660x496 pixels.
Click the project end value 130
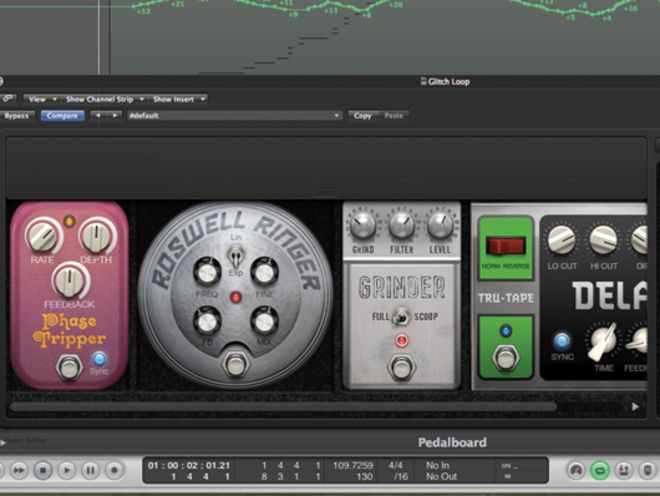pyautogui.click(x=365, y=477)
